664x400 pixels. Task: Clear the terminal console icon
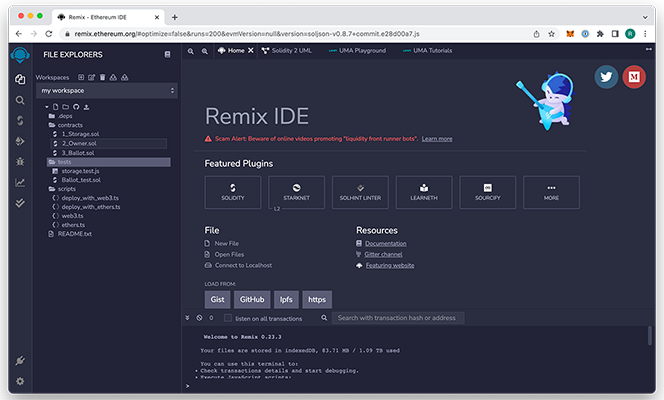coord(199,318)
